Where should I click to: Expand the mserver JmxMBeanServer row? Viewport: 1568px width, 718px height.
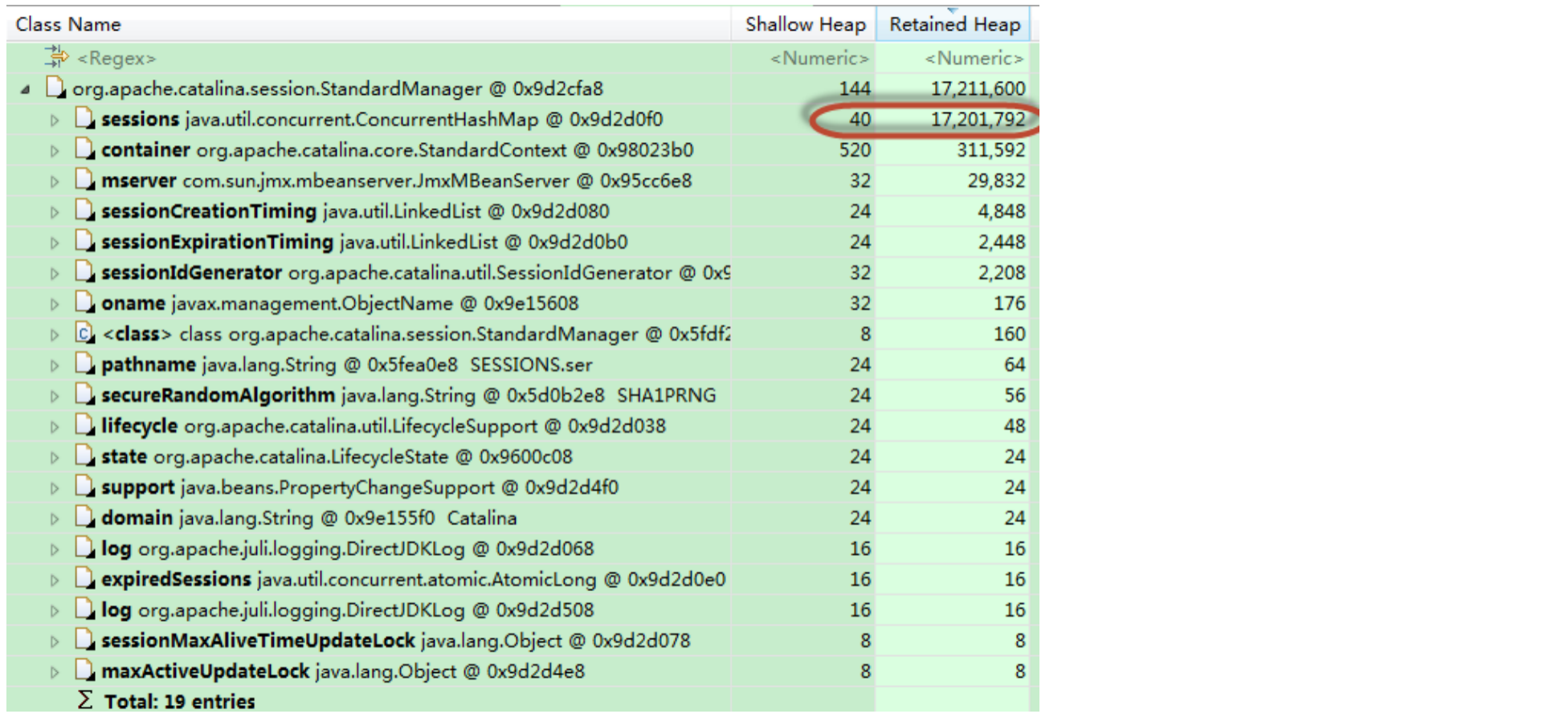[x=55, y=182]
